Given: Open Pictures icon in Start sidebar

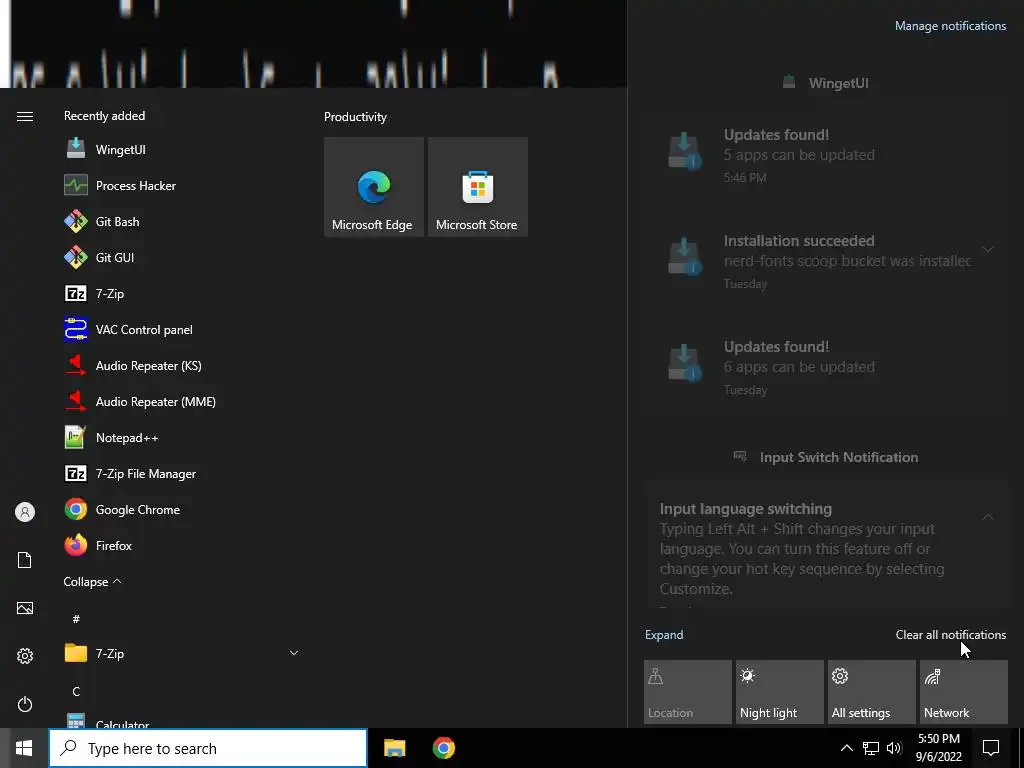Looking at the screenshot, I should click(25, 608).
